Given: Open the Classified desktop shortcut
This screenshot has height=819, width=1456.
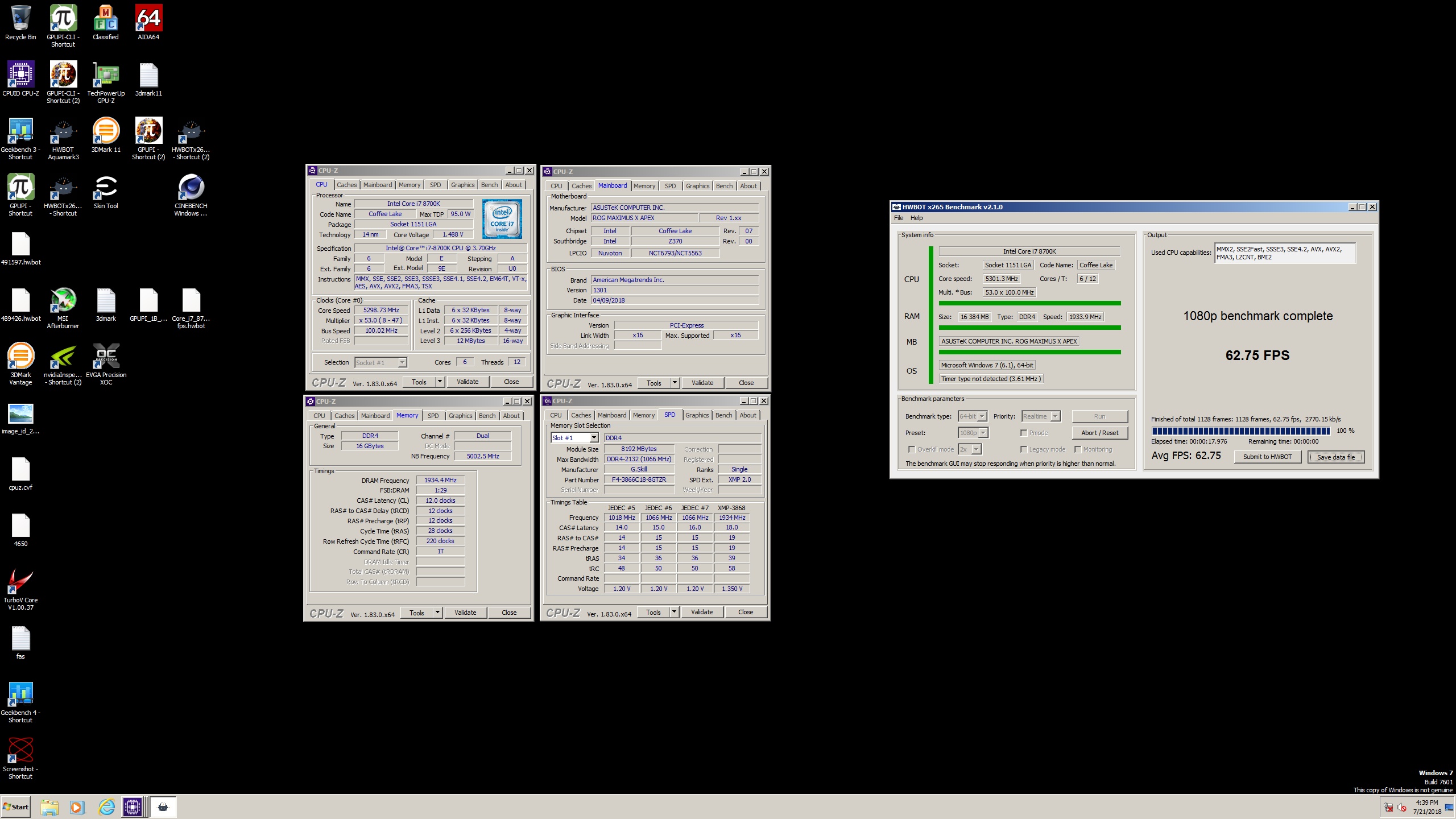Looking at the screenshot, I should pyautogui.click(x=106, y=23).
